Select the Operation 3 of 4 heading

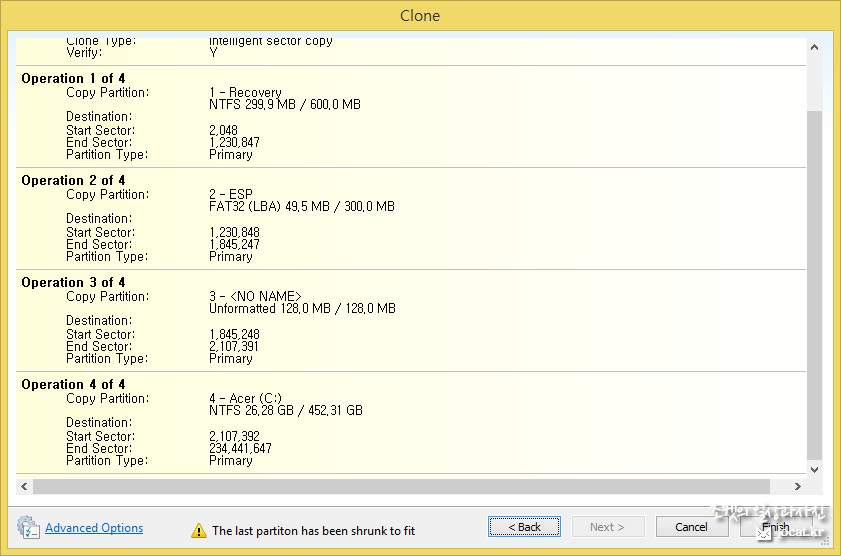click(x=73, y=283)
